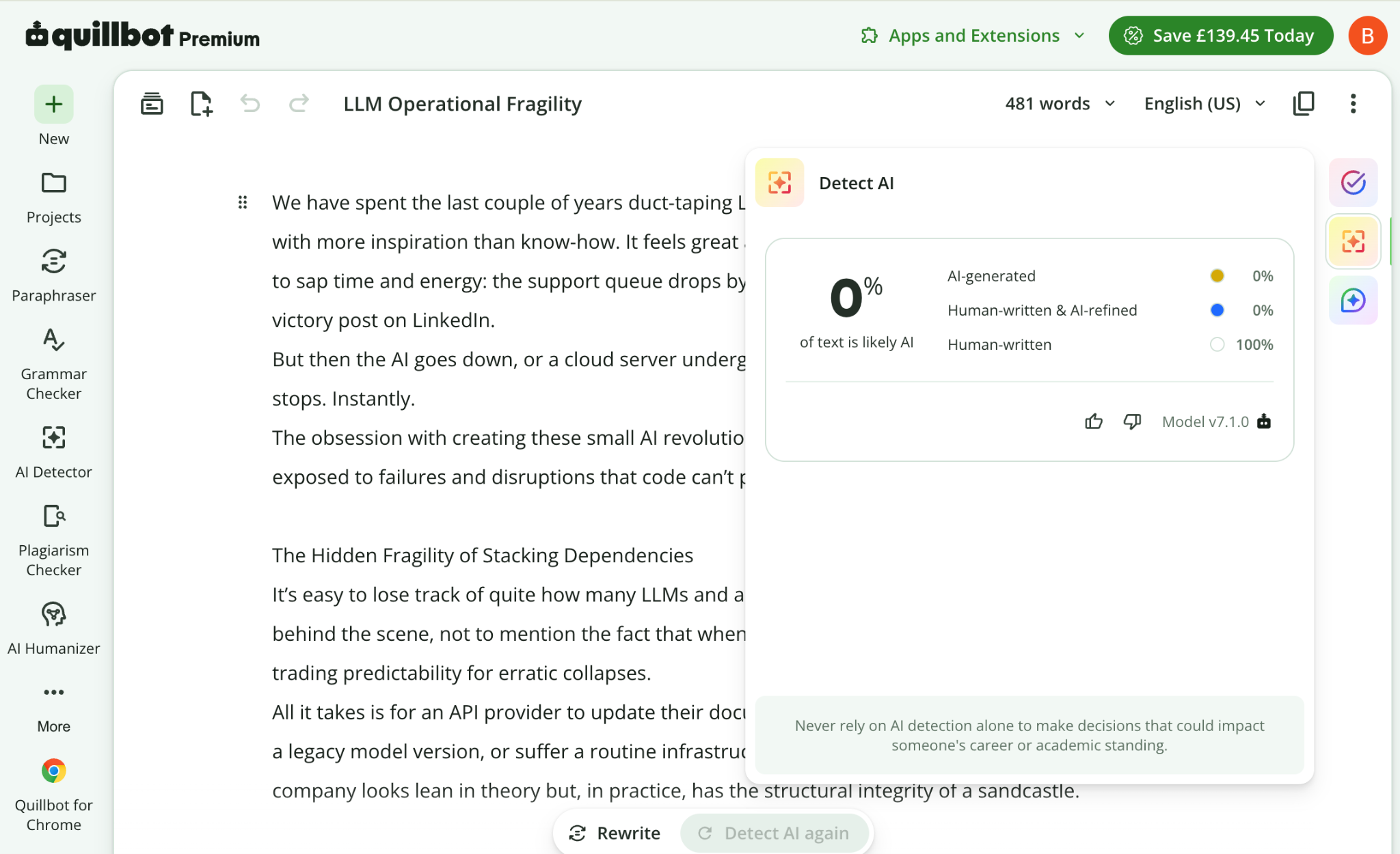Open the English (US) language dropdown
Screen dimensions: 1400x854
click(1204, 104)
